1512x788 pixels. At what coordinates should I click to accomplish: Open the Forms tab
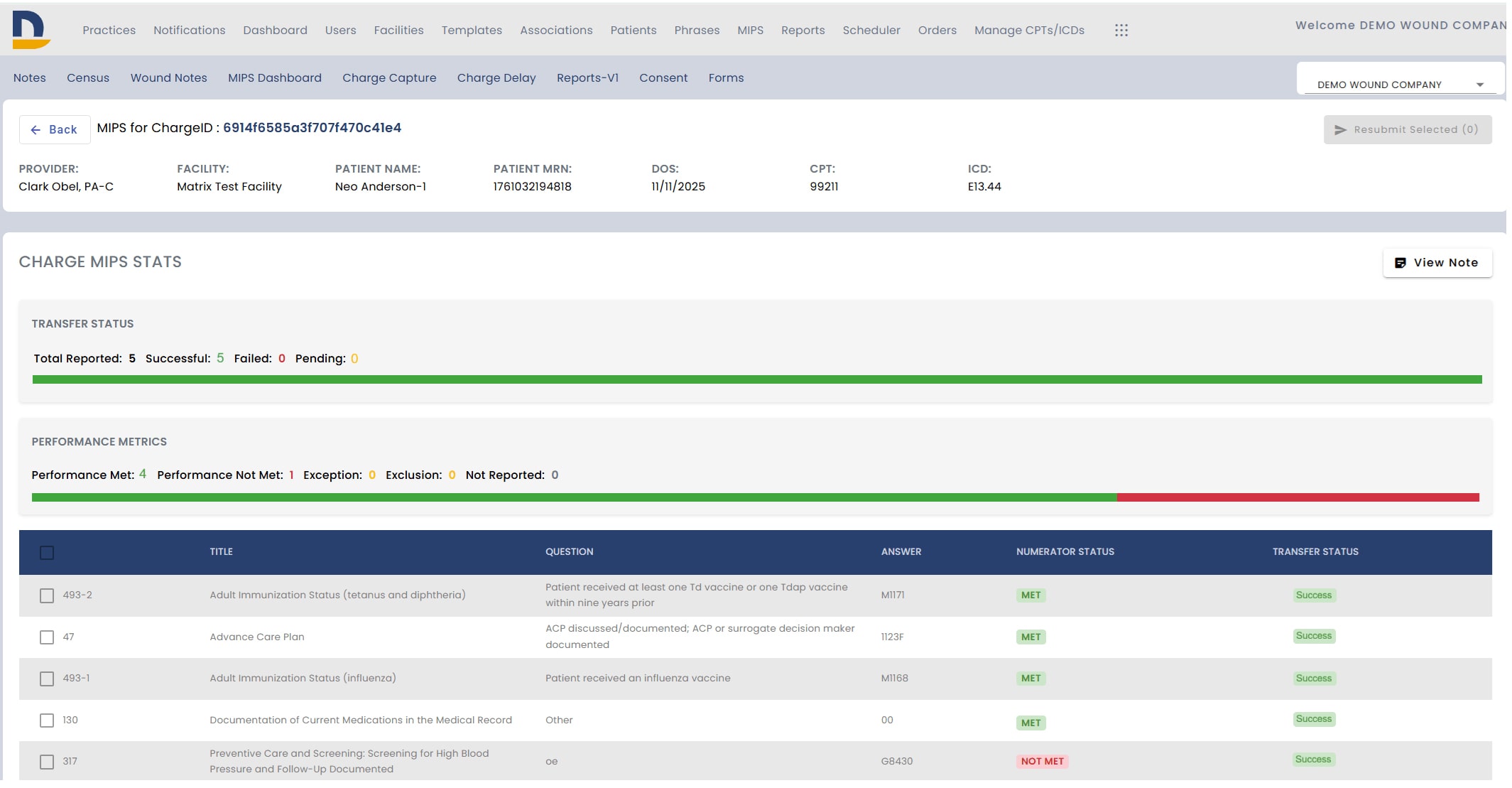pos(726,77)
